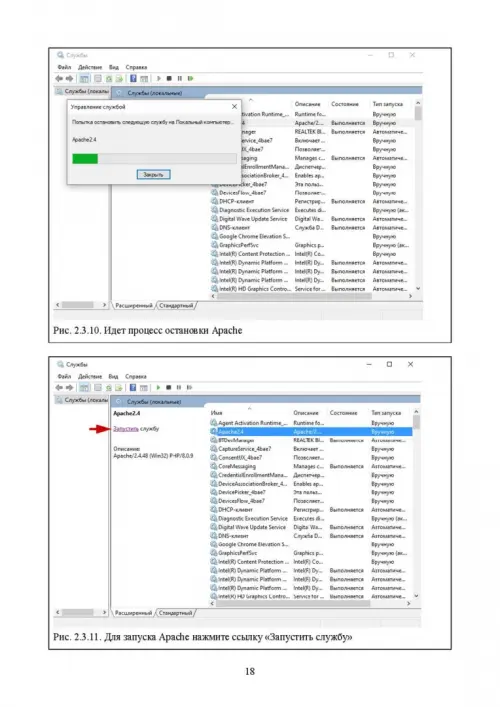Viewport: 500px width, 707px height.
Task: Click the Закрыть button in the Управление службой dialog
Action: (153, 174)
